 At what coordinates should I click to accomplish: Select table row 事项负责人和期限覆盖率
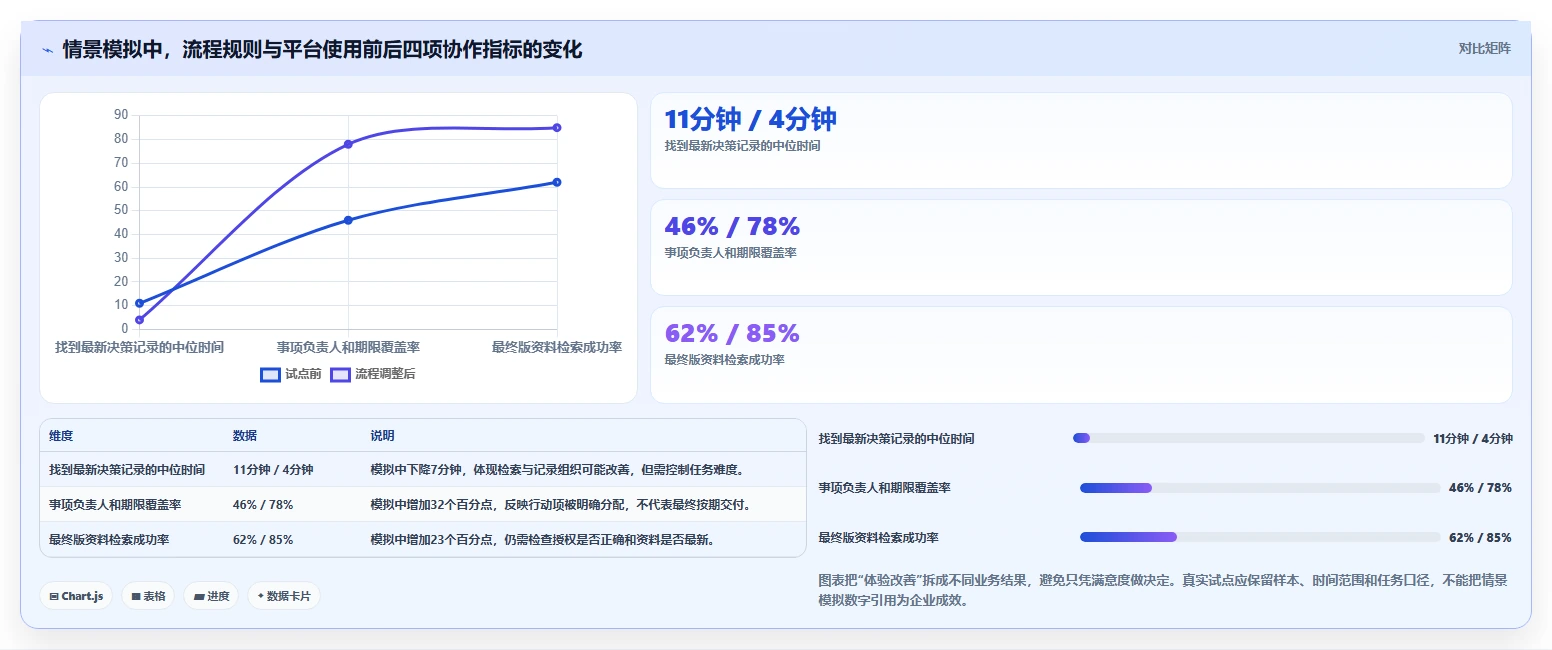pos(422,505)
